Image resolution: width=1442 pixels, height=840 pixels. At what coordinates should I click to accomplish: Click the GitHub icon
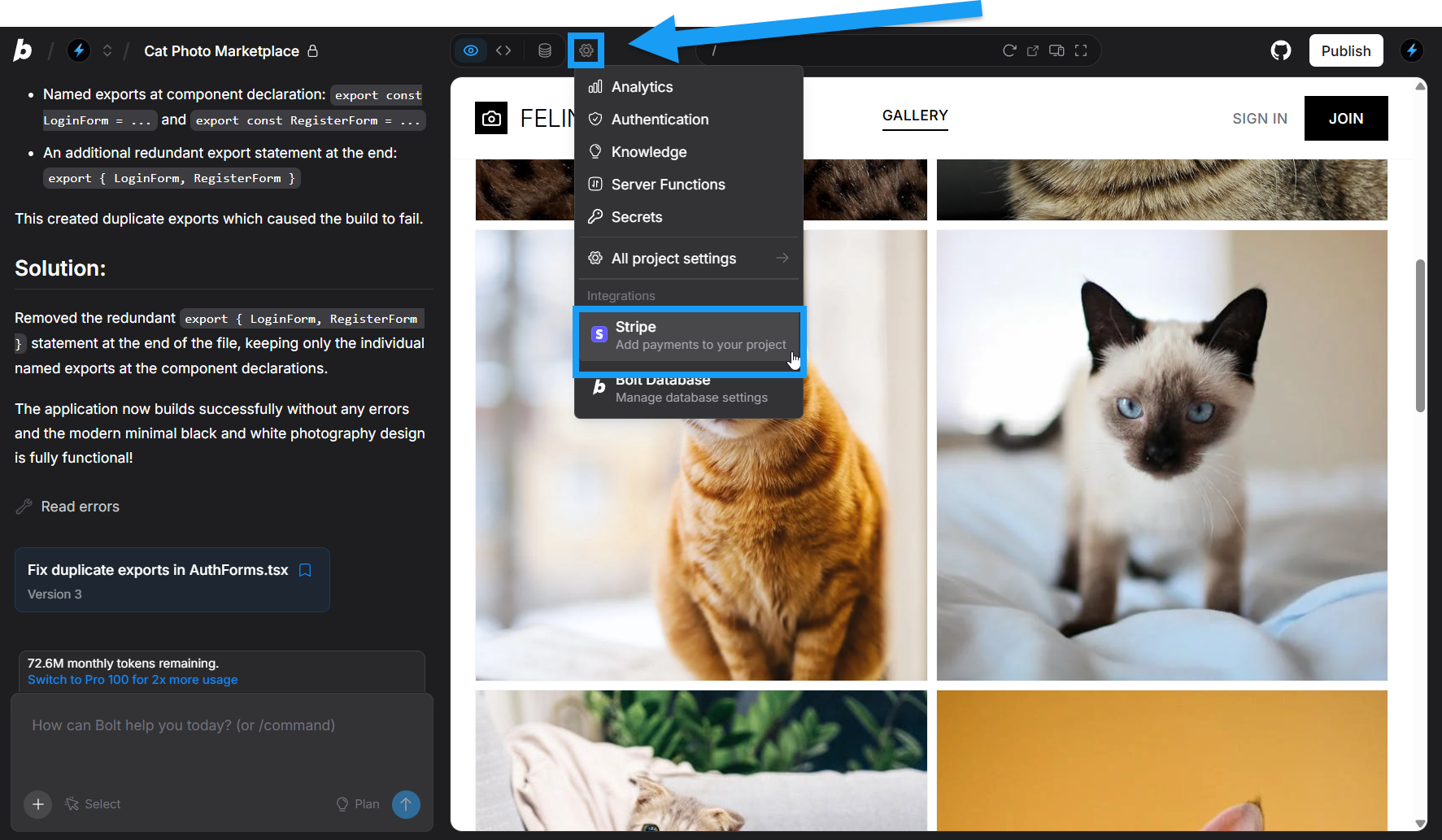pos(1281,50)
